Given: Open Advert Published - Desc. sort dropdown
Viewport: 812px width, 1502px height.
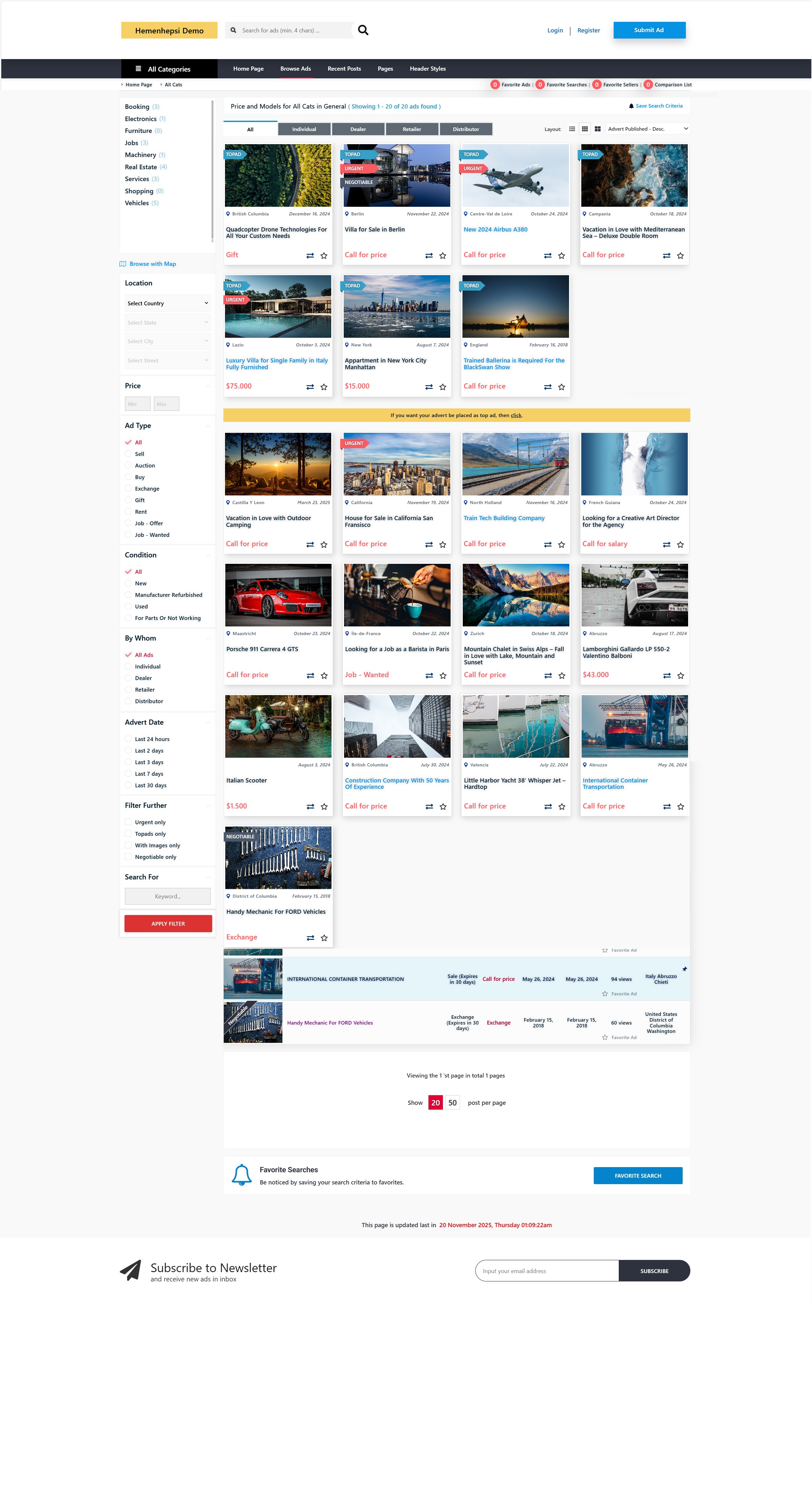Looking at the screenshot, I should coord(648,129).
